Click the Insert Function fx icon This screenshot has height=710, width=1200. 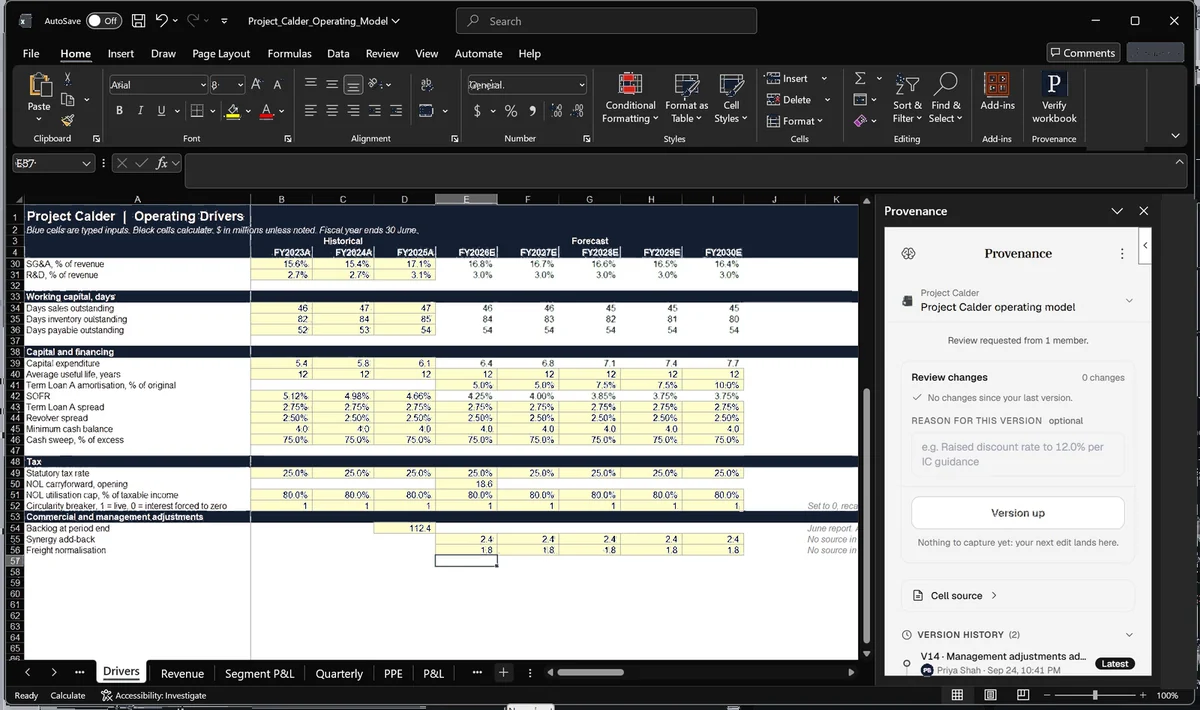pyautogui.click(x=162, y=163)
